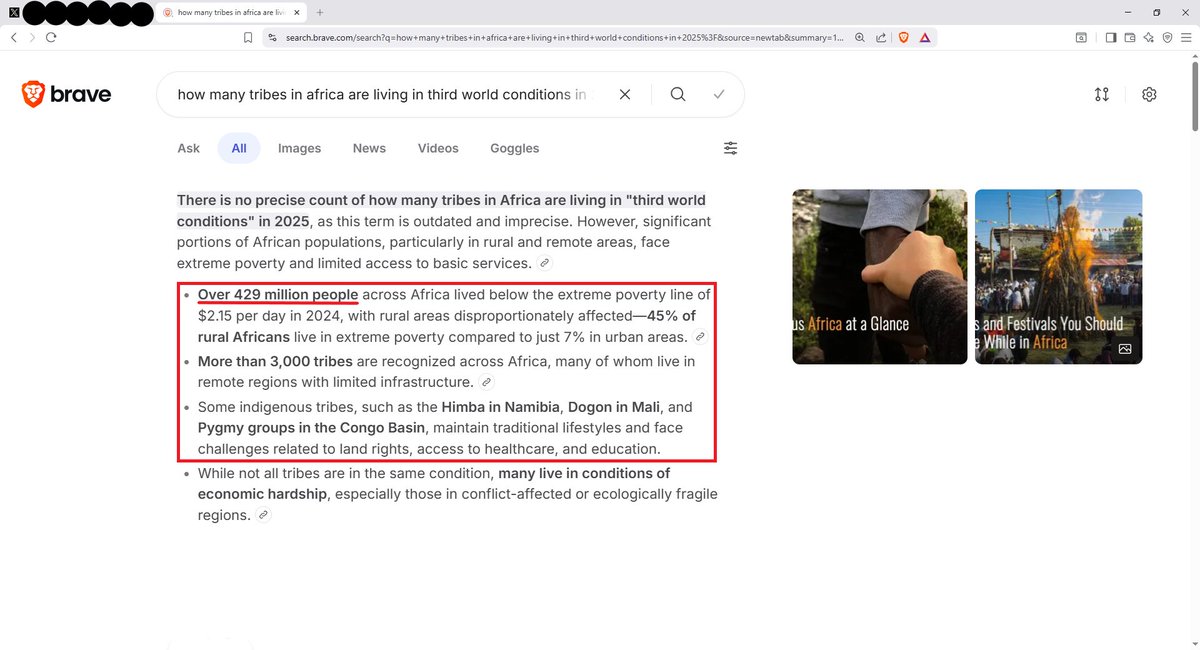
Task: Open search settings gear
Action: [1149, 94]
